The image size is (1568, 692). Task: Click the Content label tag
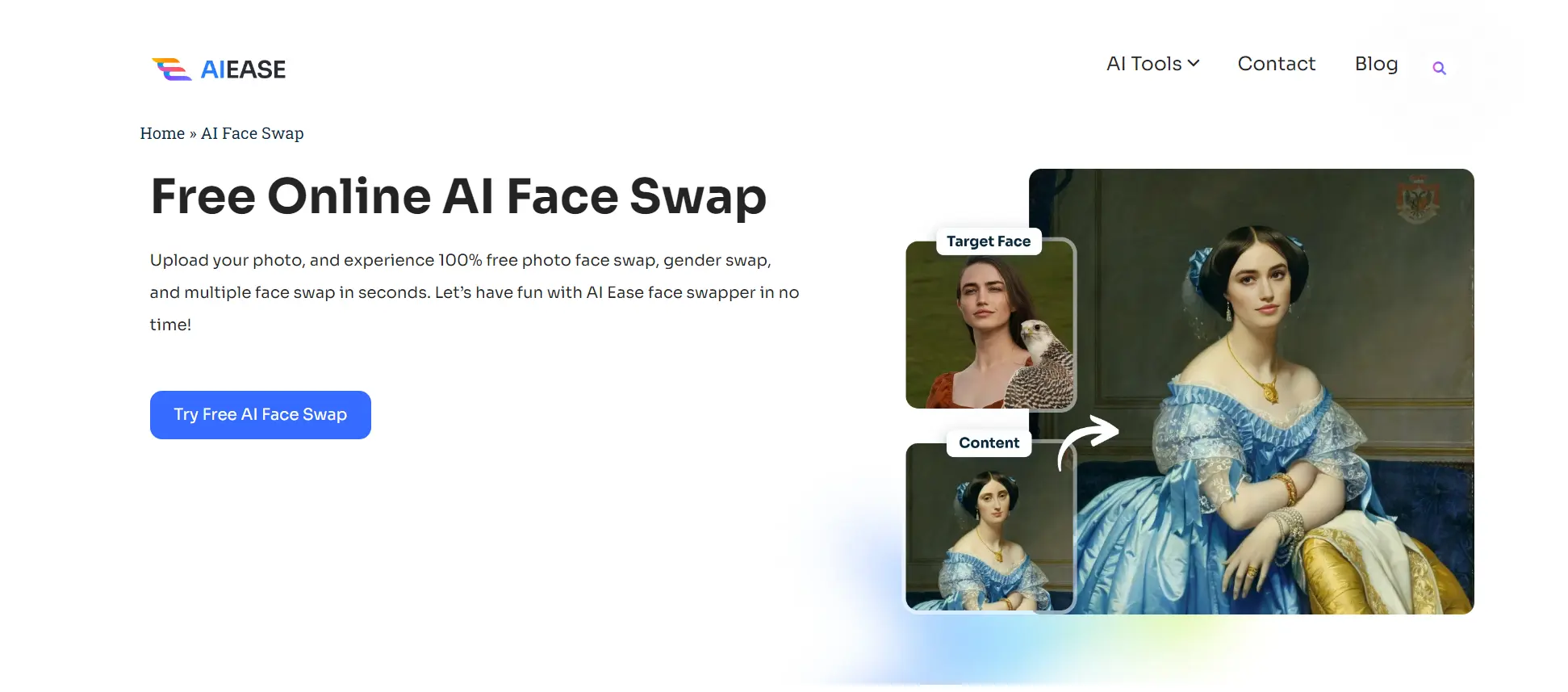(x=989, y=442)
